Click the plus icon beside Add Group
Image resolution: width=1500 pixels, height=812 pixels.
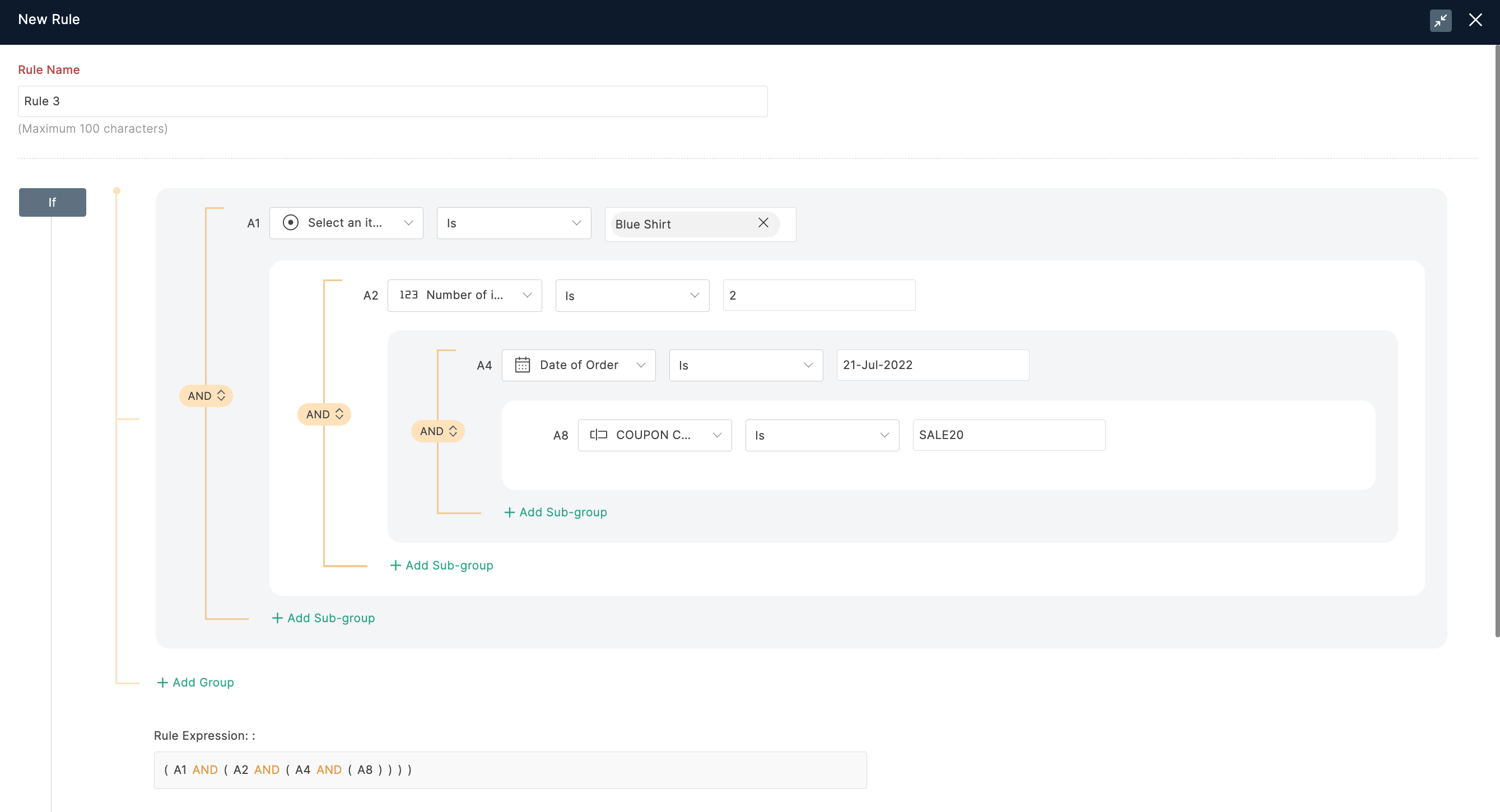(162, 682)
